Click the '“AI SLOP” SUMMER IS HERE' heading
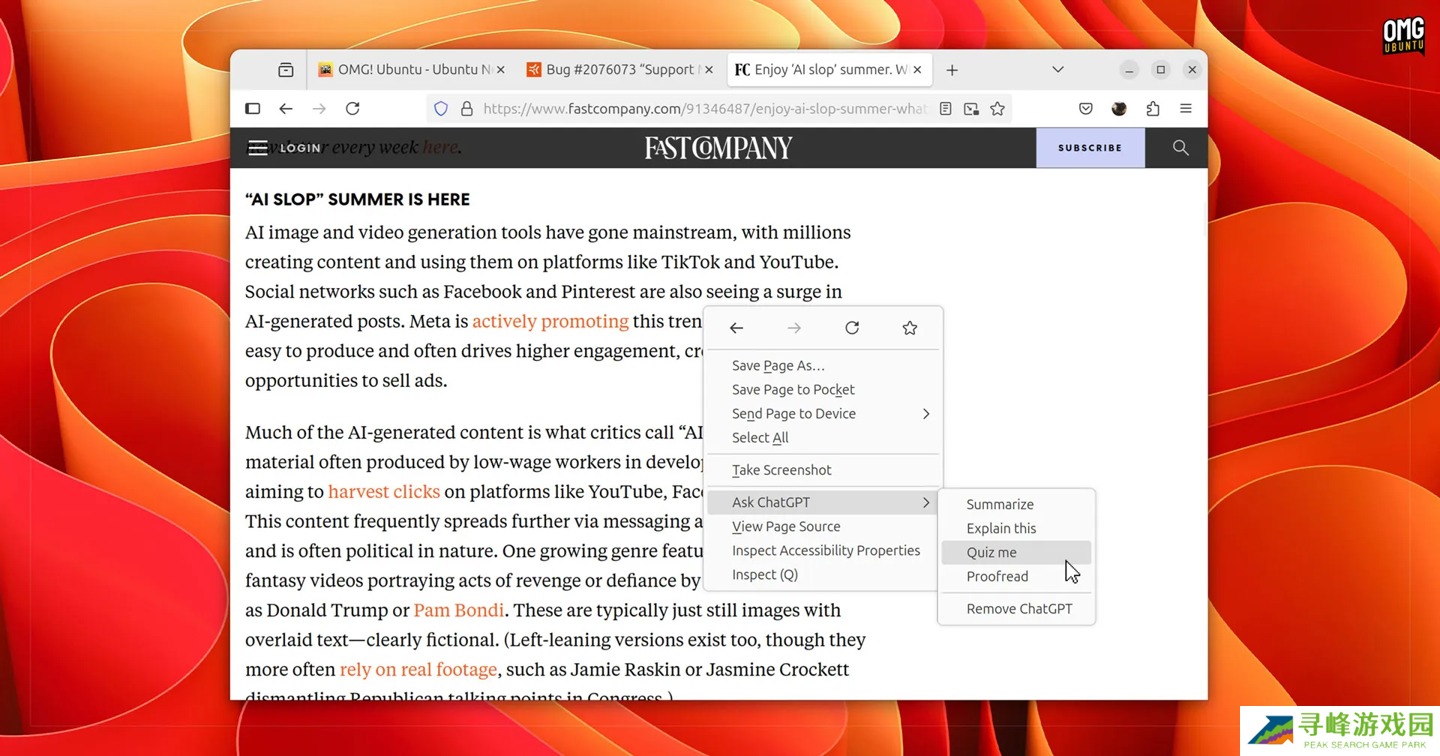 (x=357, y=199)
